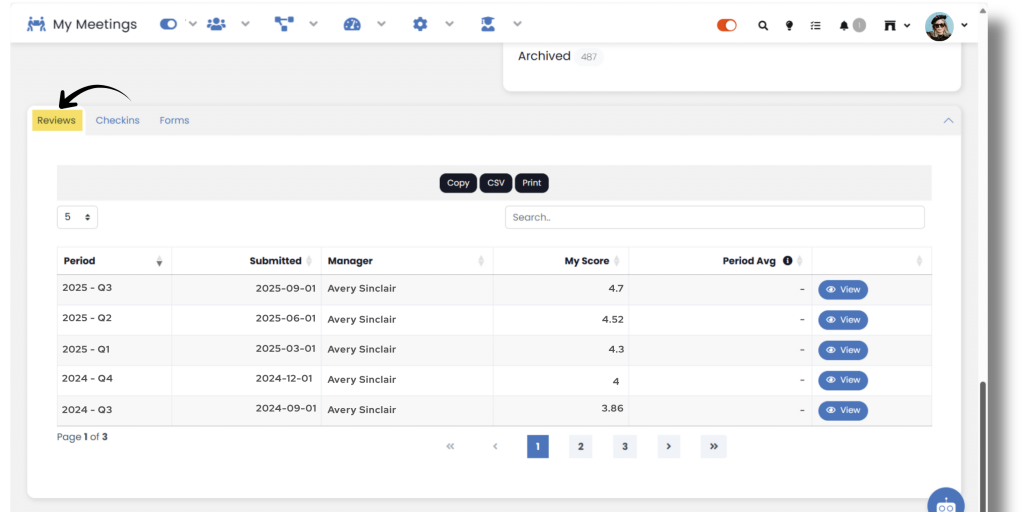Click the team people icon in navbar

tap(216, 24)
